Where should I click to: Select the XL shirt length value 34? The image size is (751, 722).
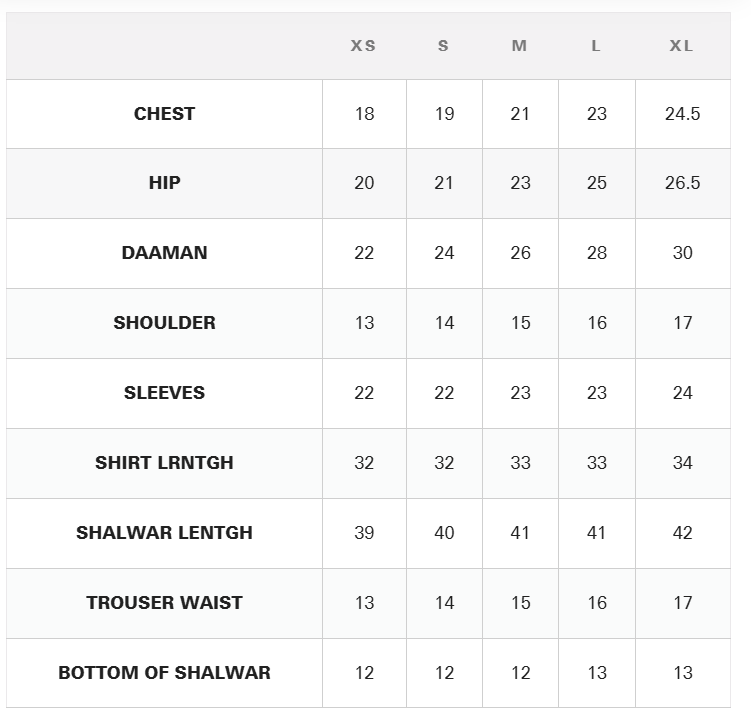(x=682, y=463)
